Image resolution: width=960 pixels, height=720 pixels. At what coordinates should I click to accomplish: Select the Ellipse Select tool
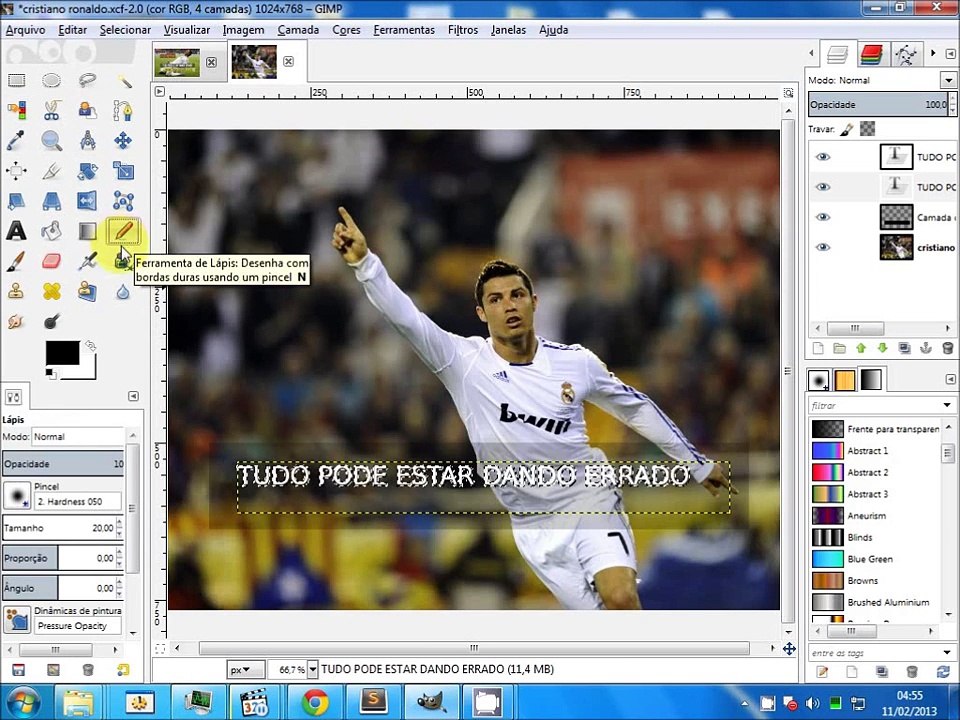click(51, 80)
